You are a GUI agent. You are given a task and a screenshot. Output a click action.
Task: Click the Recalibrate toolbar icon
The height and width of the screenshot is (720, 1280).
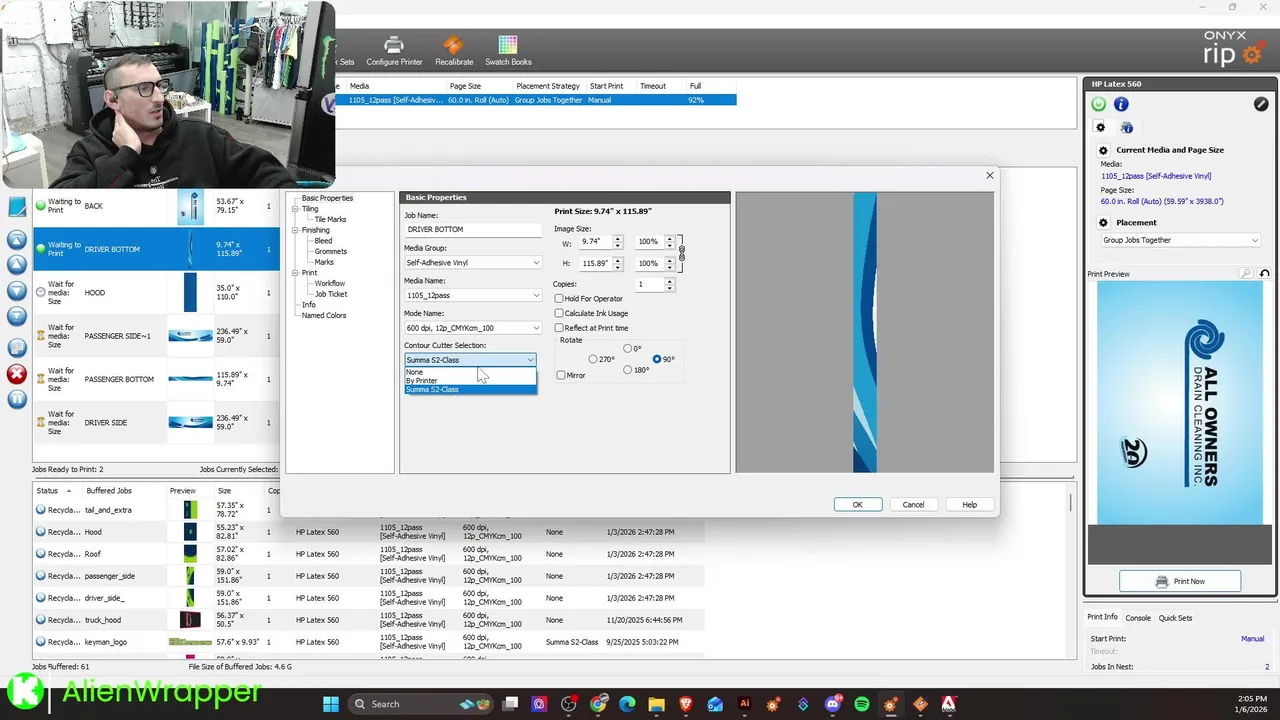[x=453, y=51]
